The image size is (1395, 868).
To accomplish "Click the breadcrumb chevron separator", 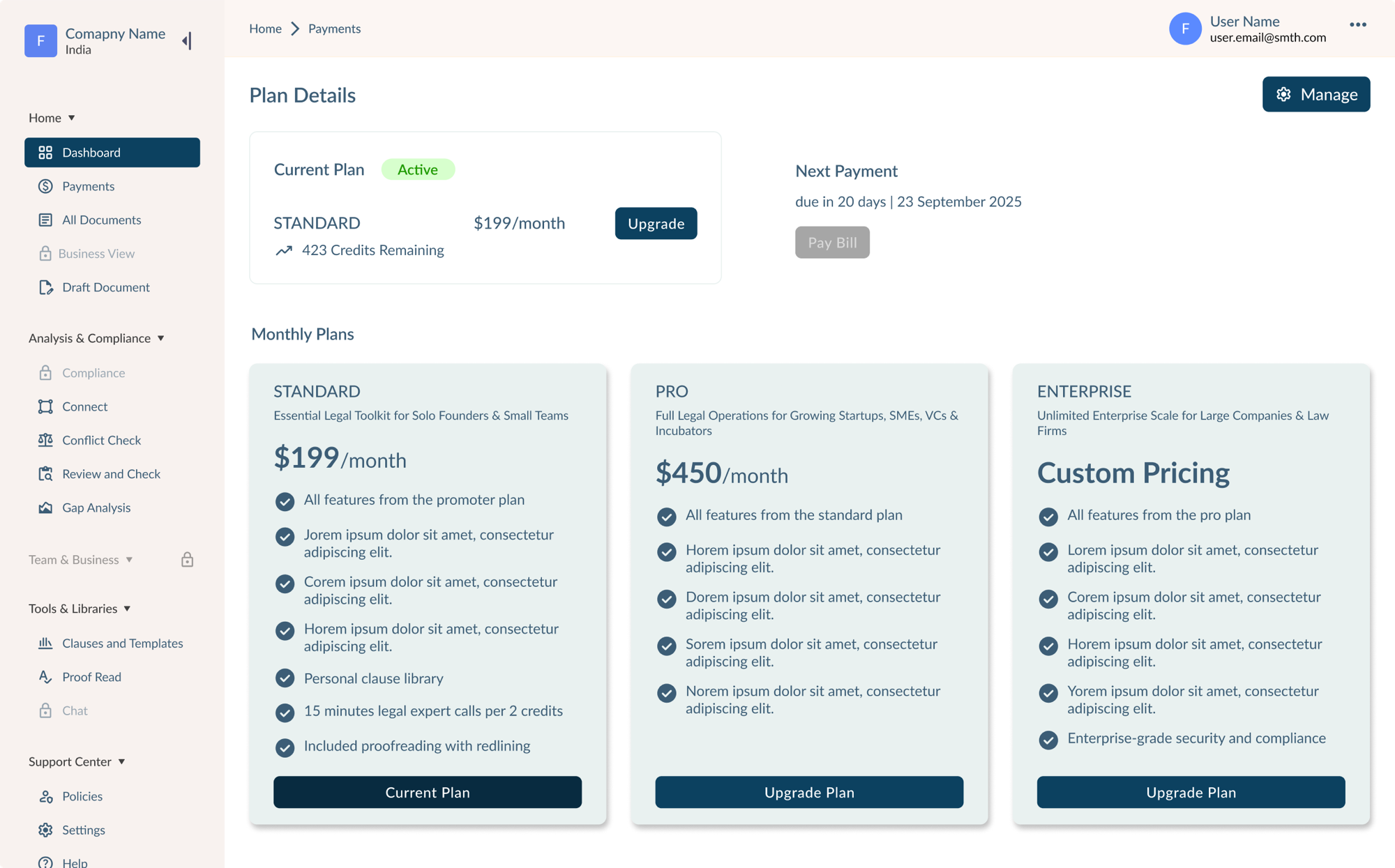I will [x=295, y=29].
